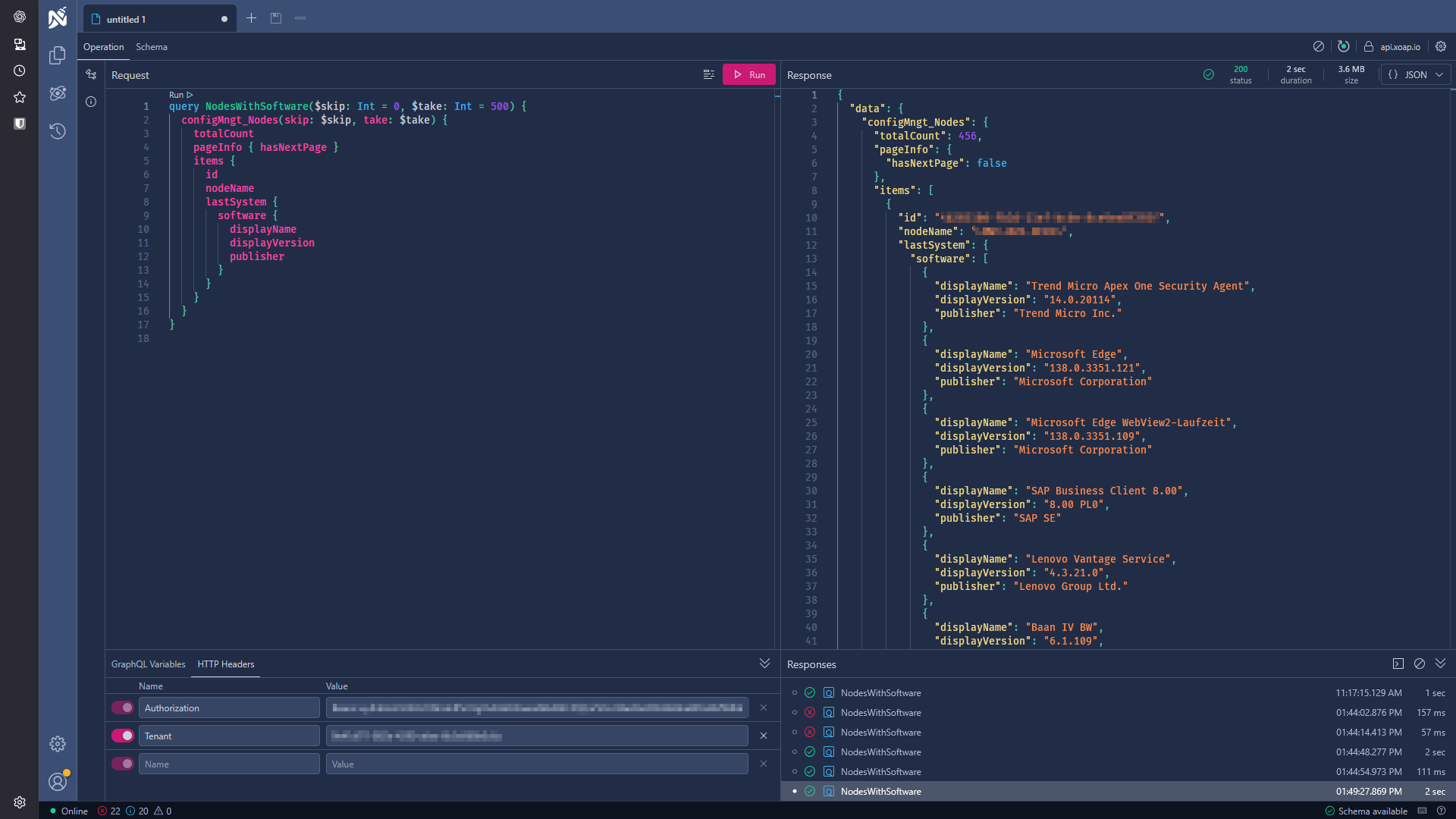This screenshot has width=1456, height=819.
Task: Switch to the Schema tab
Action: tap(151, 46)
